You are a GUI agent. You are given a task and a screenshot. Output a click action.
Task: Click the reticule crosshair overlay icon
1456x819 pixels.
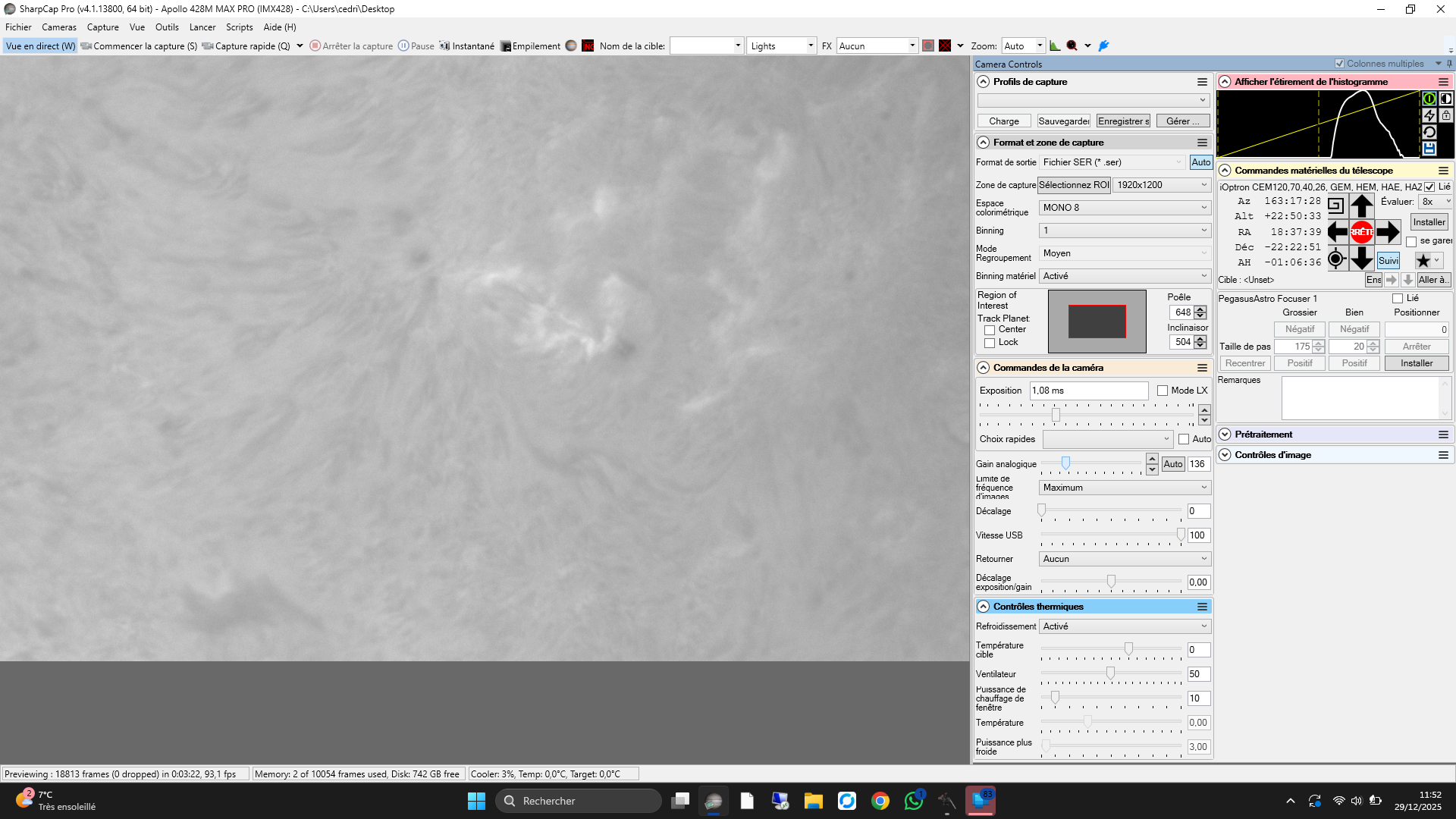pyautogui.click(x=945, y=46)
